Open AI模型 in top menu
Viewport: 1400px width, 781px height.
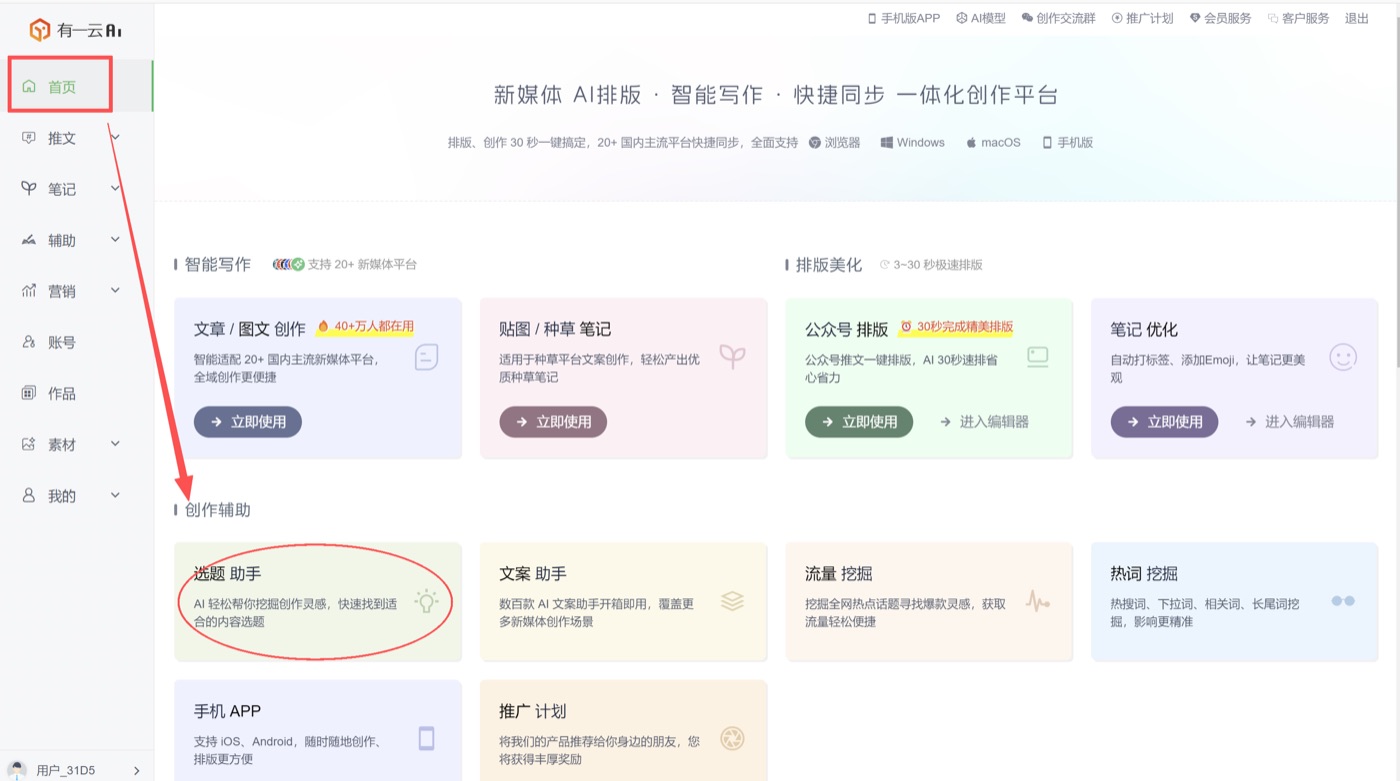(981, 18)
